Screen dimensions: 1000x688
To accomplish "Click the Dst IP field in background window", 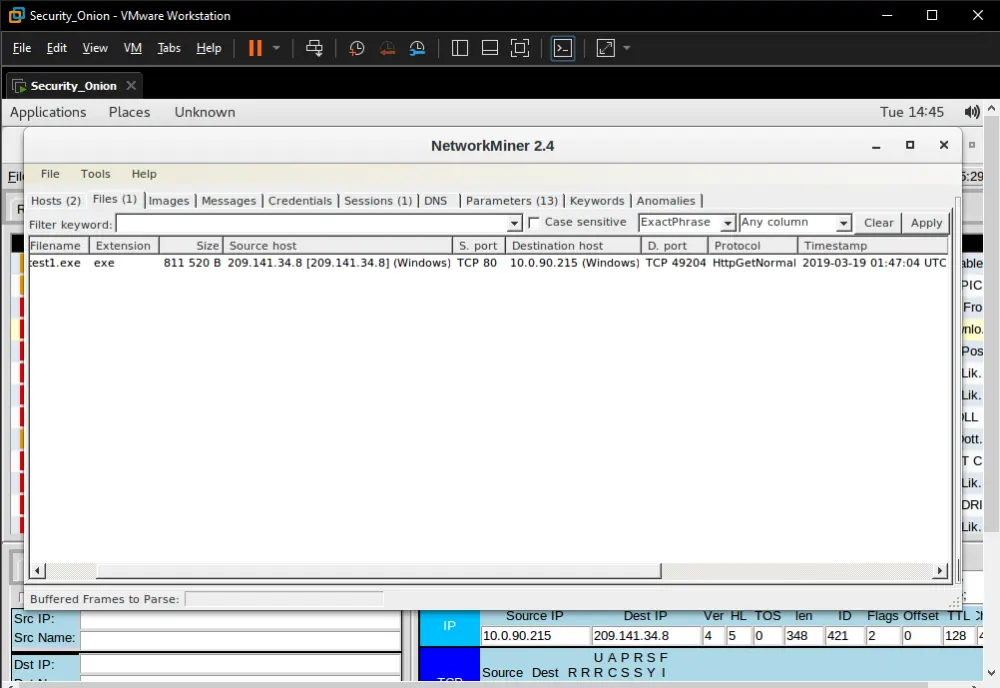I will (x=240, y=664).
